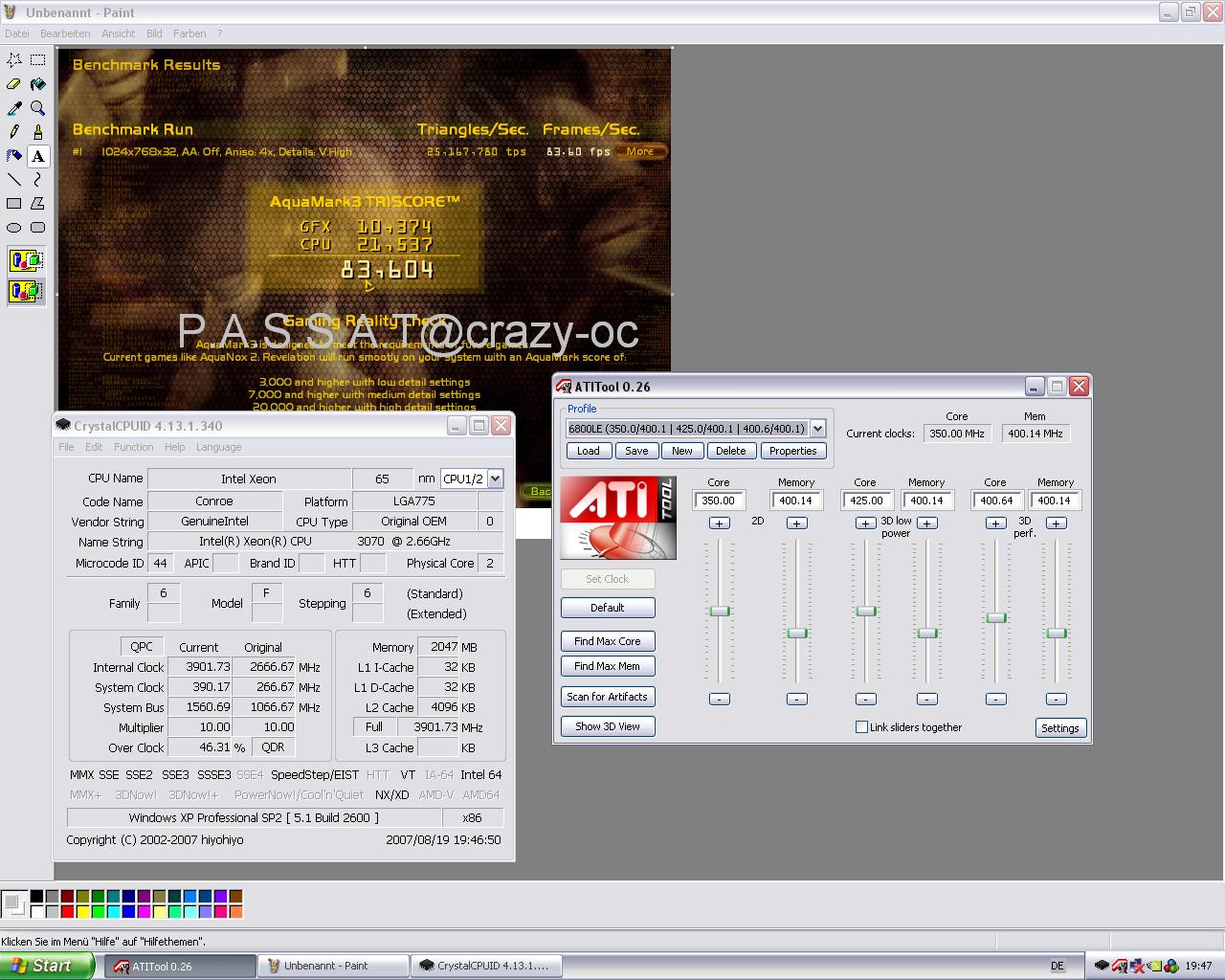Switch to Unbenannt - Paint taskbar button
Image resolution: width=1225 pixels, height=980 pixels.
(332, 966)
